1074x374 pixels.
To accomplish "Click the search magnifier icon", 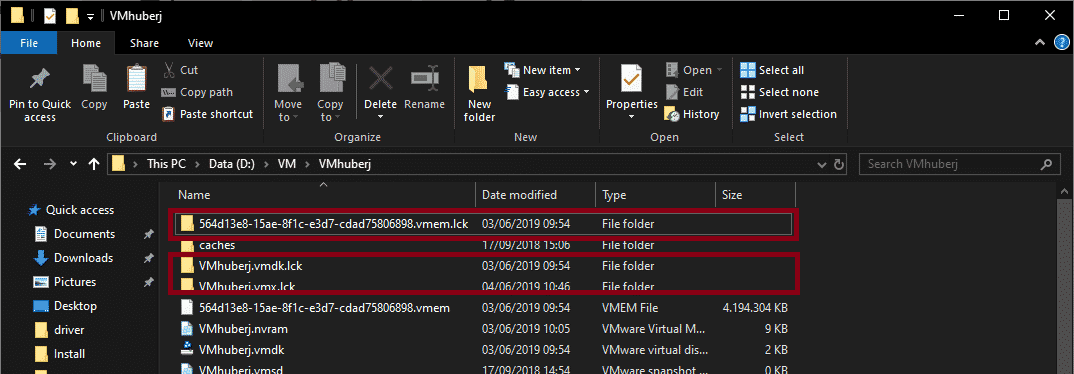I will 1046,164.
